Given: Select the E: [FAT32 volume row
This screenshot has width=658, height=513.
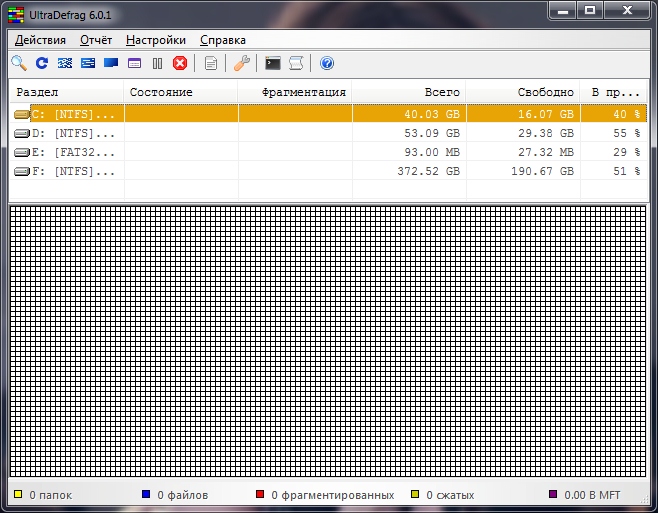Looking at the screenshot, I should 329,152.
